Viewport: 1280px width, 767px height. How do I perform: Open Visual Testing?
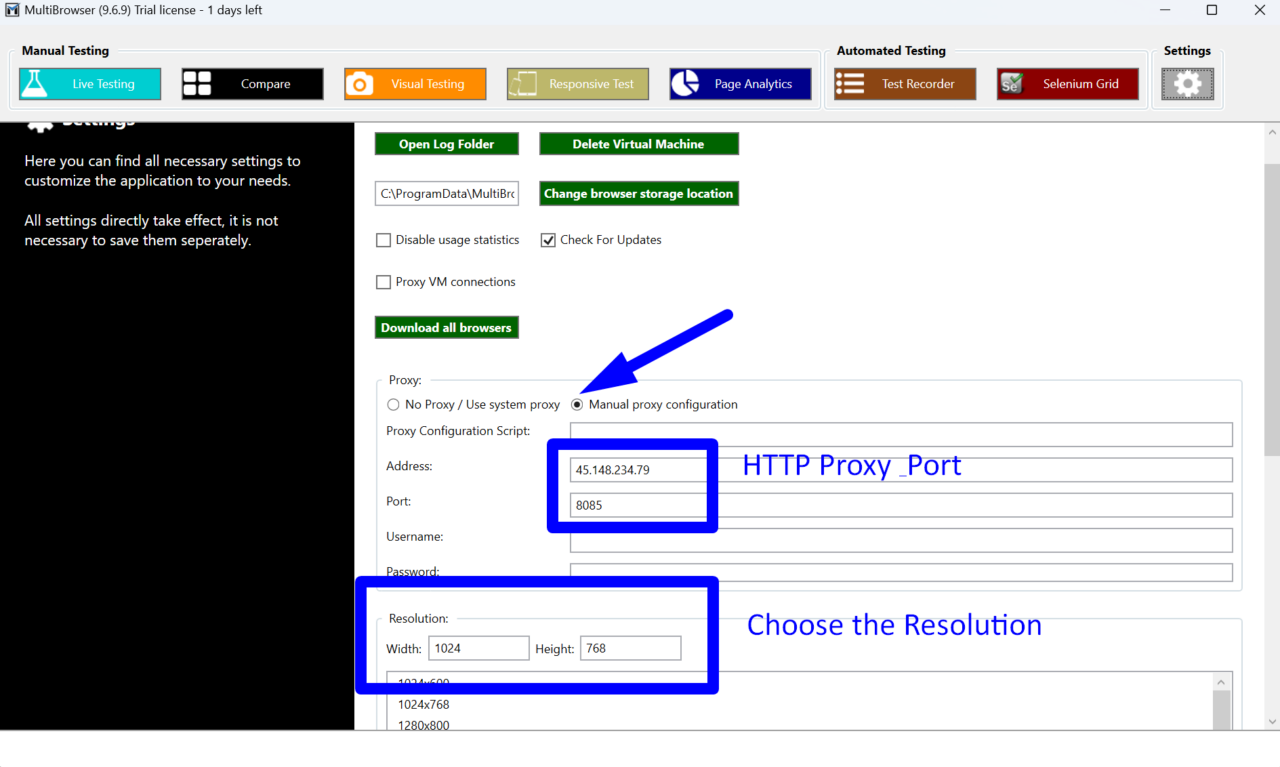414,84
